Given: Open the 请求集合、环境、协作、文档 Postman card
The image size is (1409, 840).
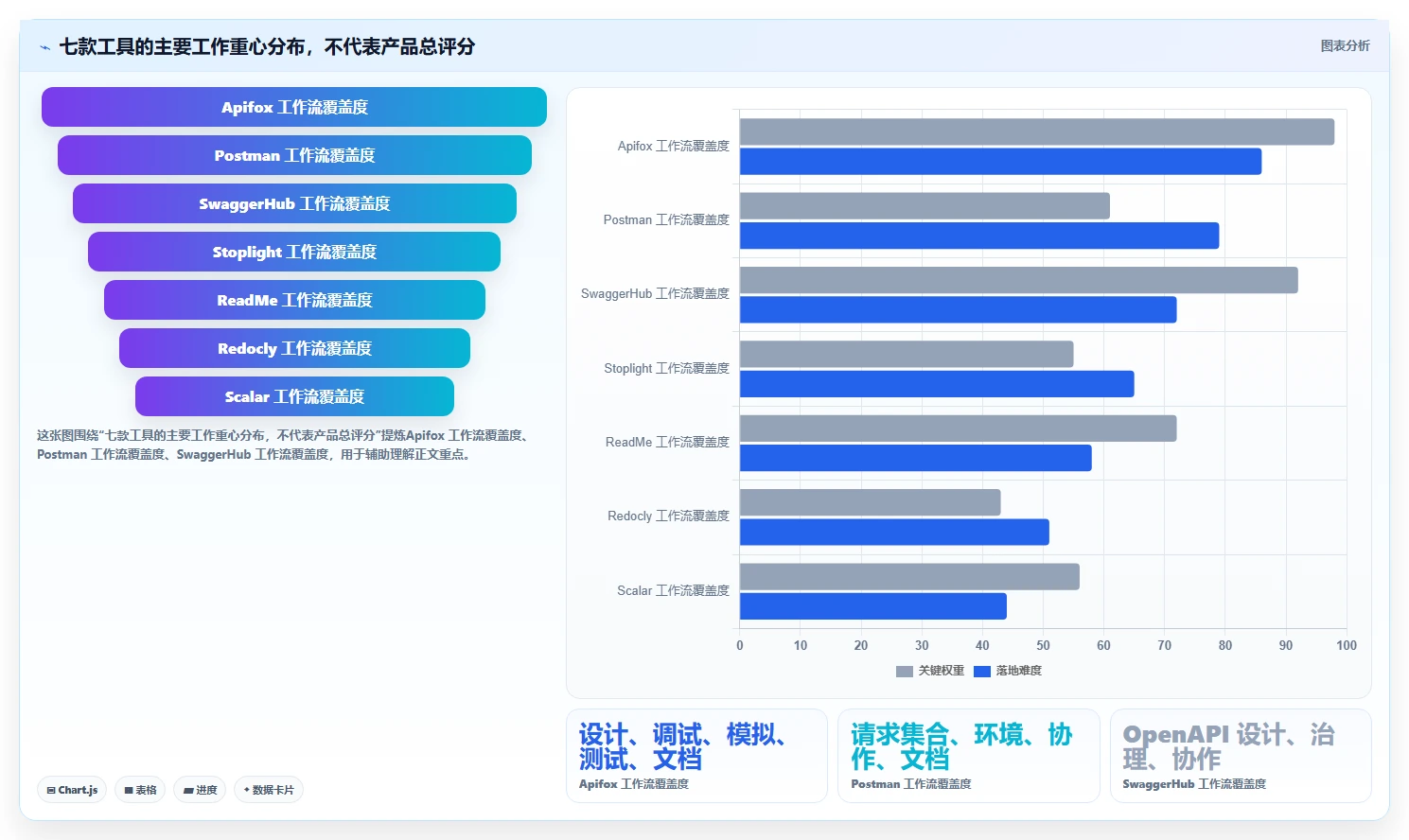Looking at the screenshot, I should (968, 756).
